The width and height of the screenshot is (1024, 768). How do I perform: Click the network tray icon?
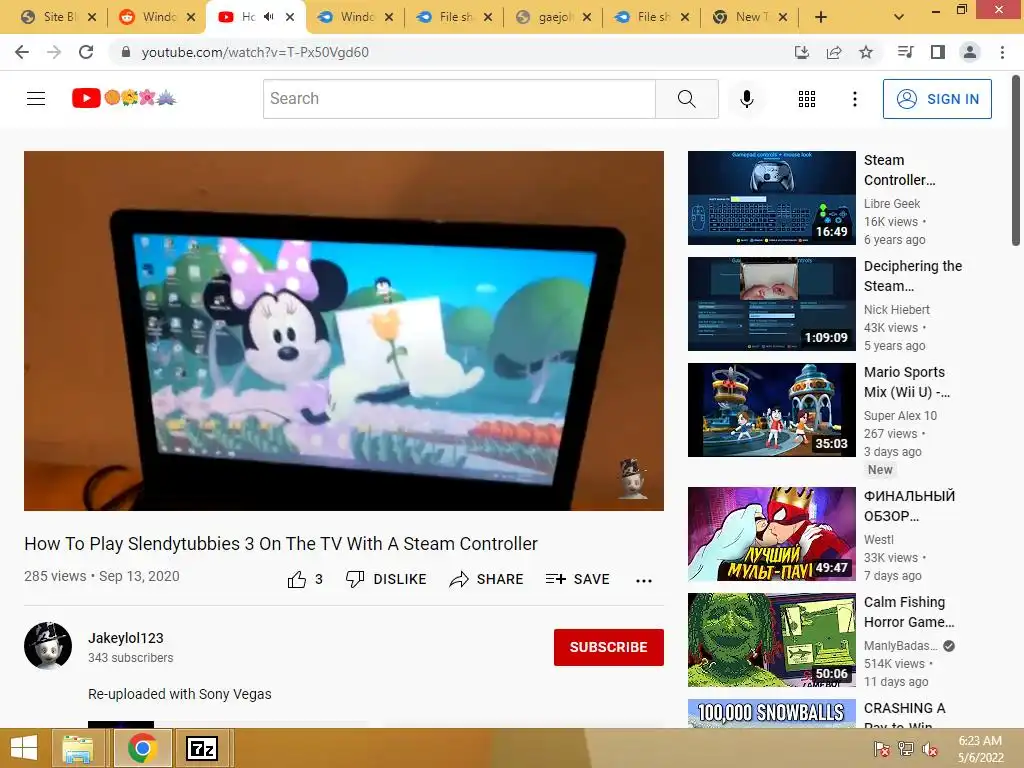click(x=906, y=749)
